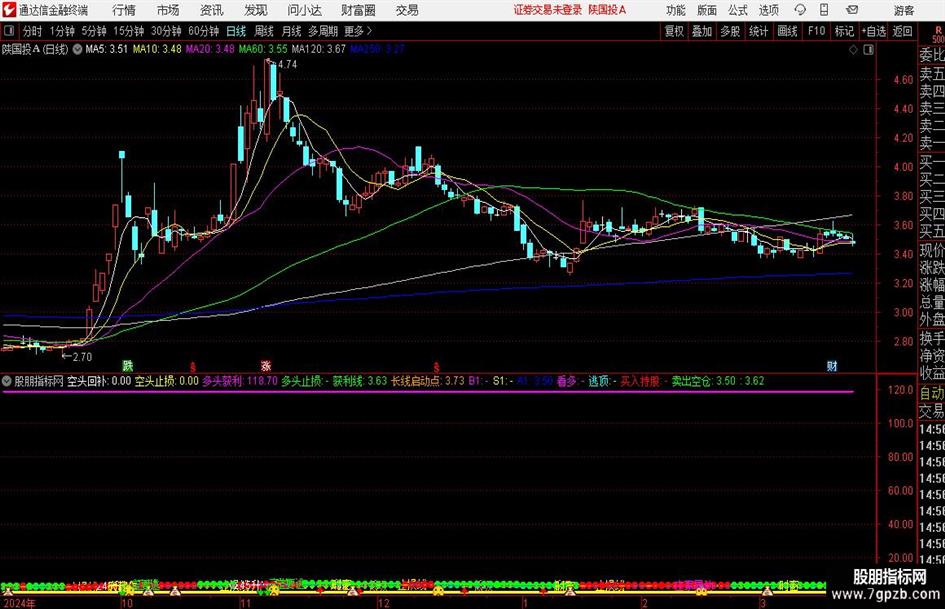This screenshot has width=945, height=609.
Task: Click the 标记 mark button
Action: (844, 31)
